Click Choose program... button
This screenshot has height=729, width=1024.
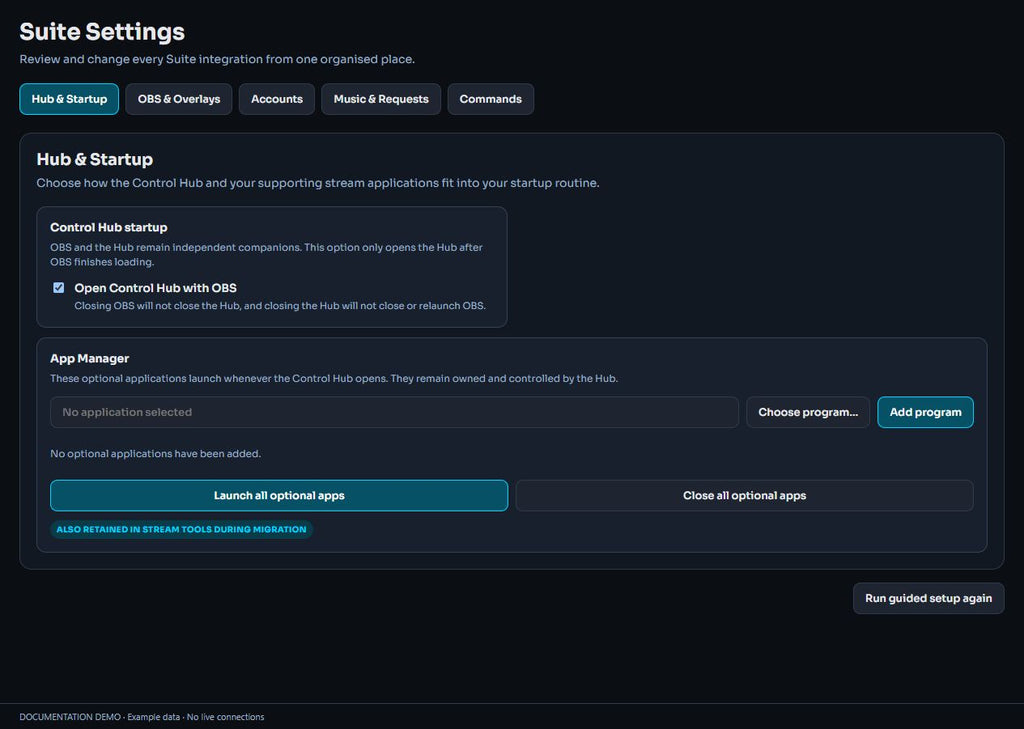pos(808,412)
